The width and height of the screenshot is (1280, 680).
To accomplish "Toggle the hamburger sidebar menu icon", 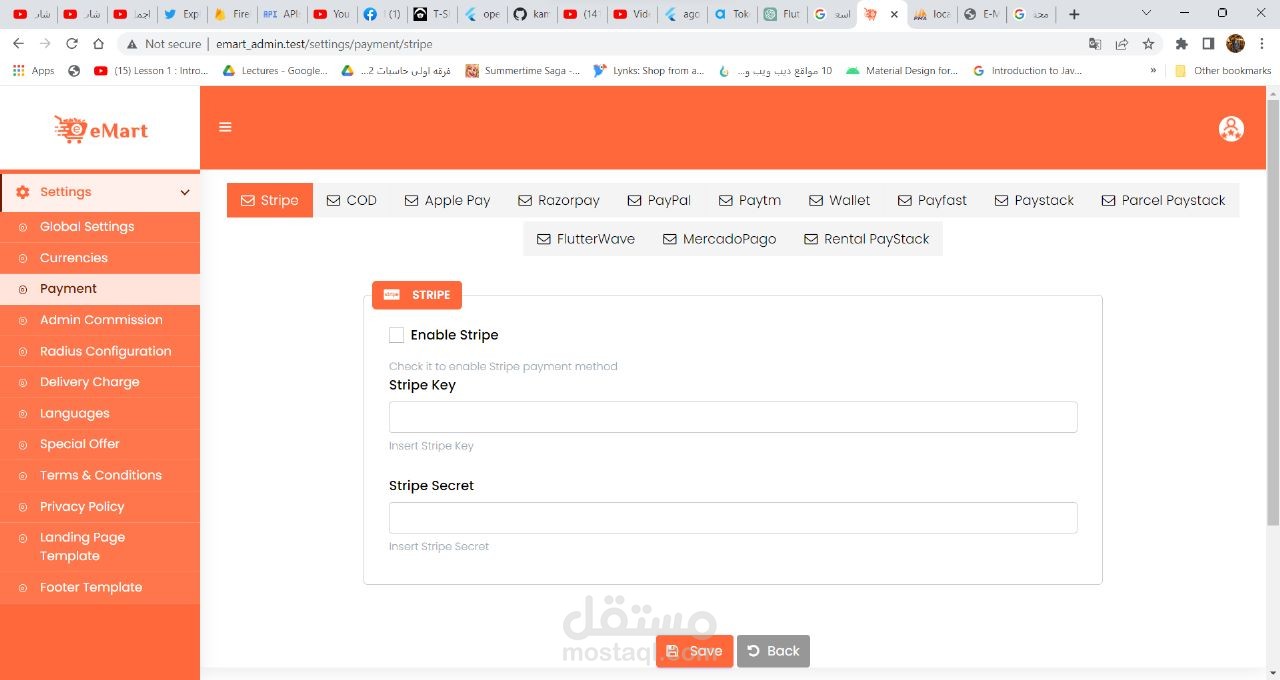I will [x=225, y=127].
